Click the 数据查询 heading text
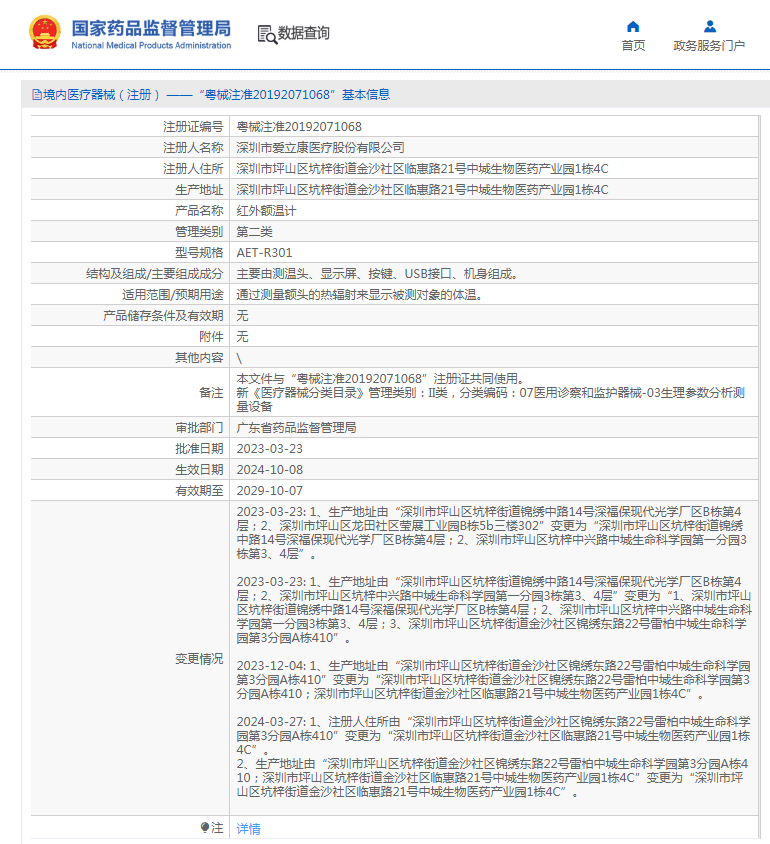Screen dimensions: 770x844 coord(303,33)
